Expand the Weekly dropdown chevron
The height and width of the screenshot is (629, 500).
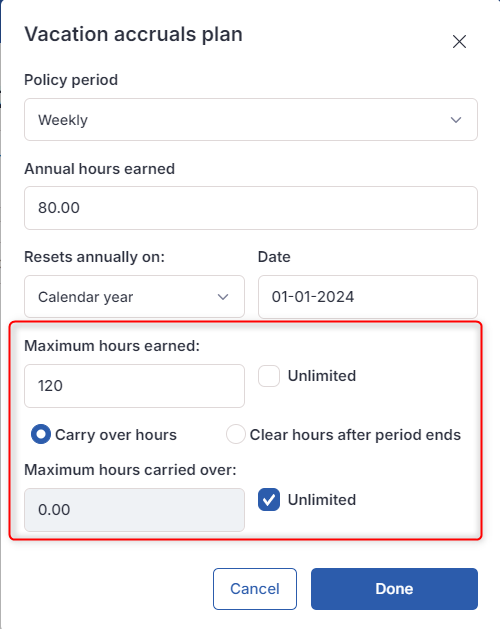455,120
